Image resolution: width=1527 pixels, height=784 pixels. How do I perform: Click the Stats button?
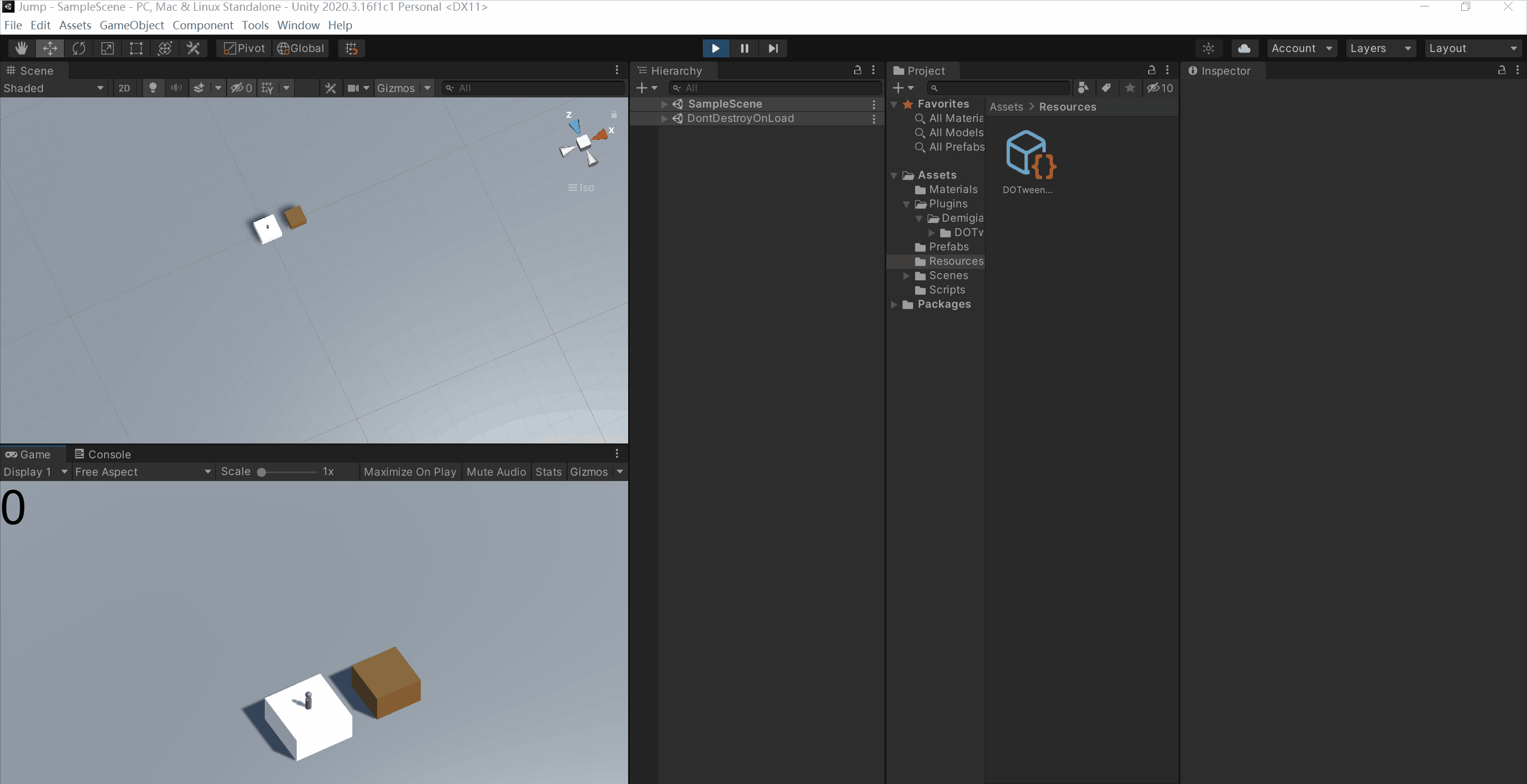[548, 472]
